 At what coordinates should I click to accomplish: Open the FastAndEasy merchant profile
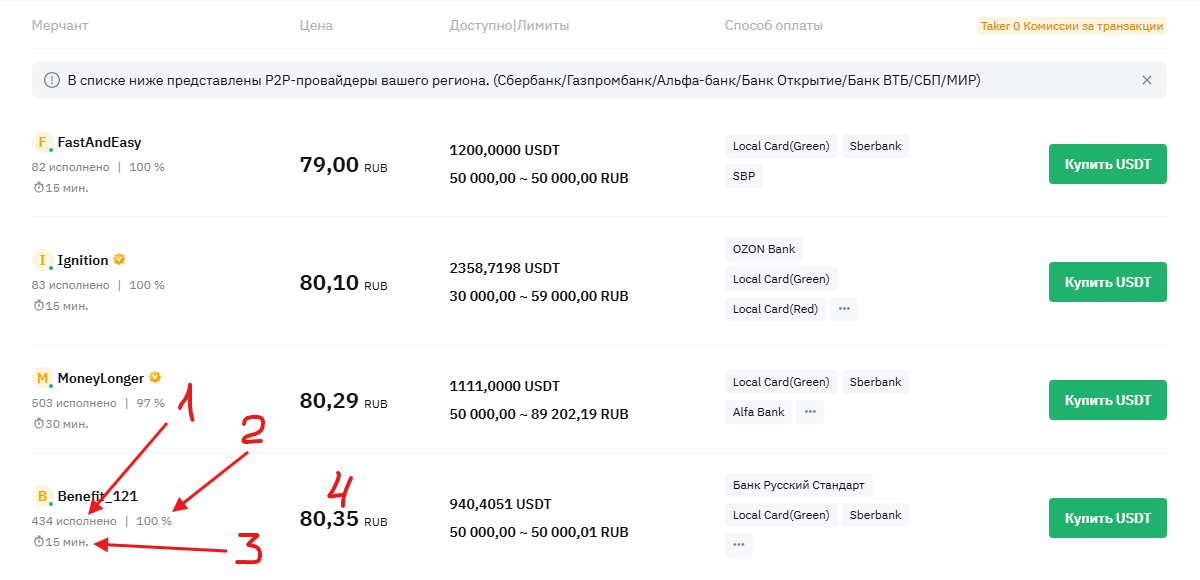99,142
